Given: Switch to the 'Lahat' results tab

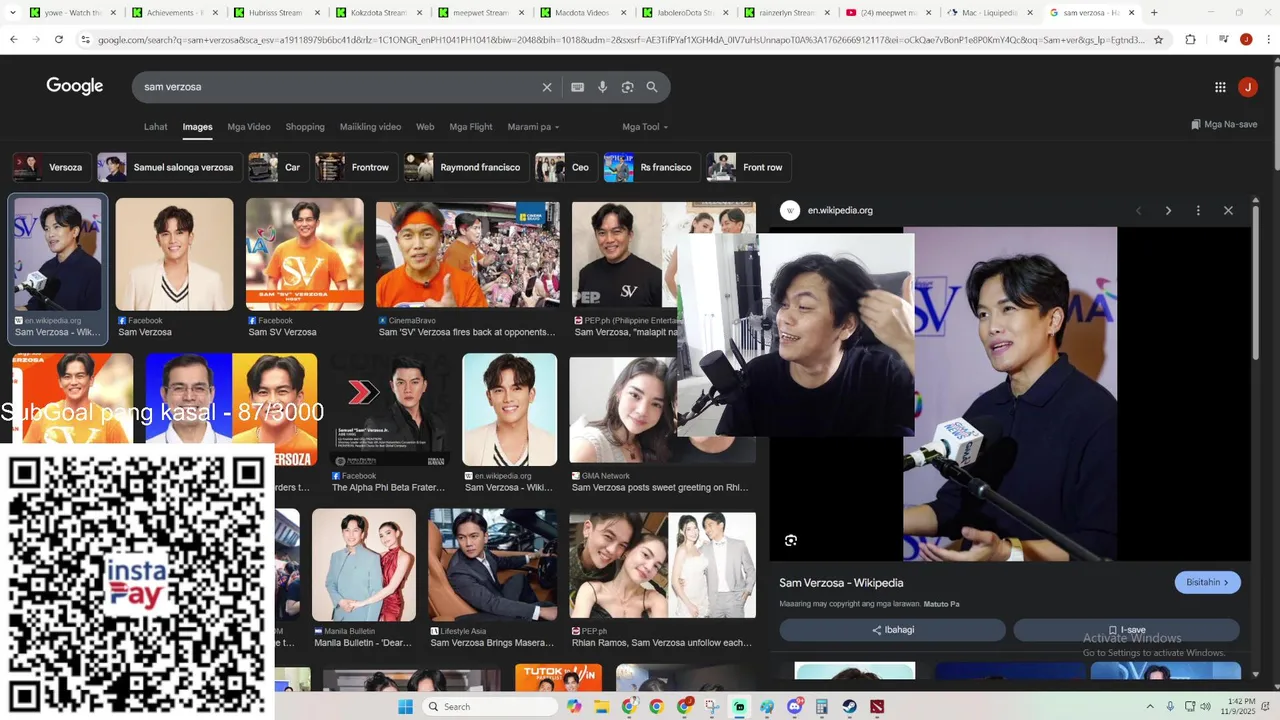Looking at the screenshot, I should pyautogui.click(x=155, y=127).
